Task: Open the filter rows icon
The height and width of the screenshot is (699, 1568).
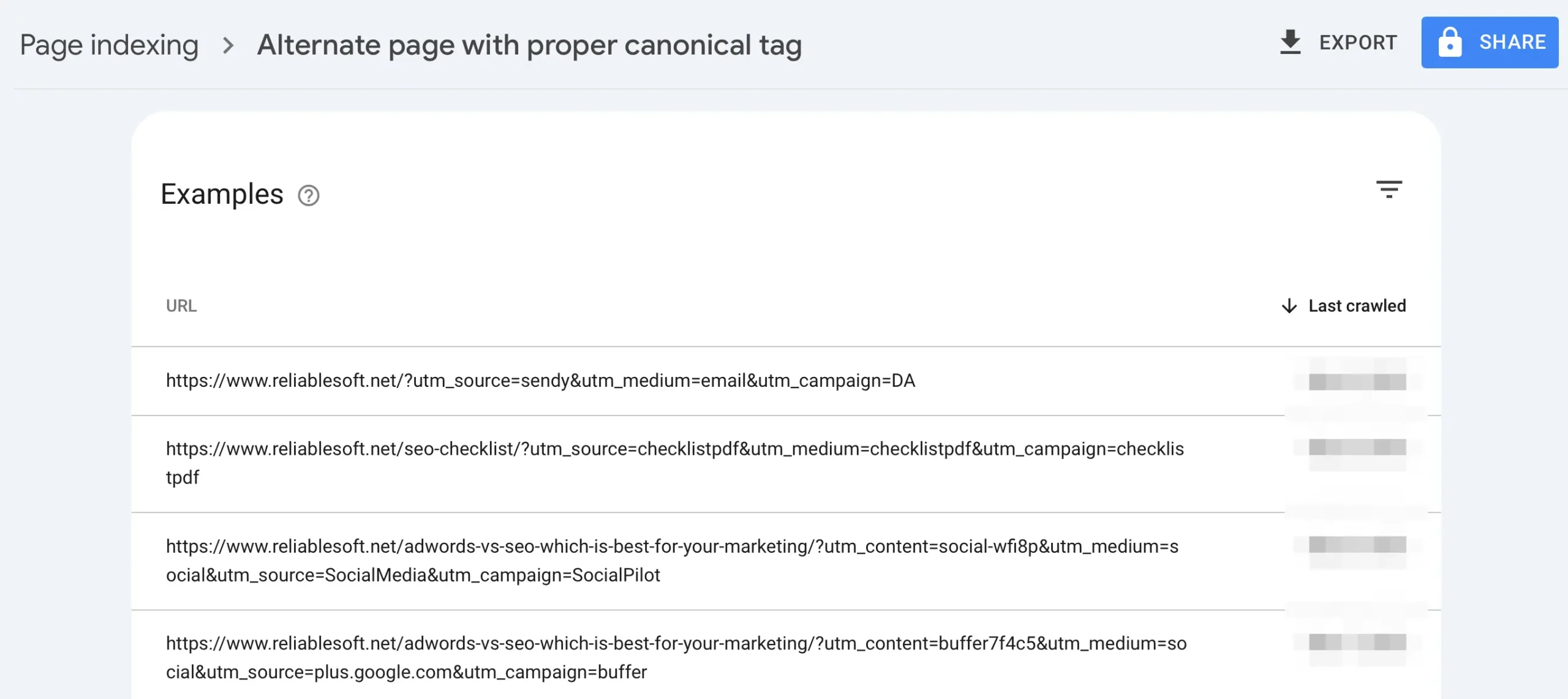Action: (x=1389, y=189)
